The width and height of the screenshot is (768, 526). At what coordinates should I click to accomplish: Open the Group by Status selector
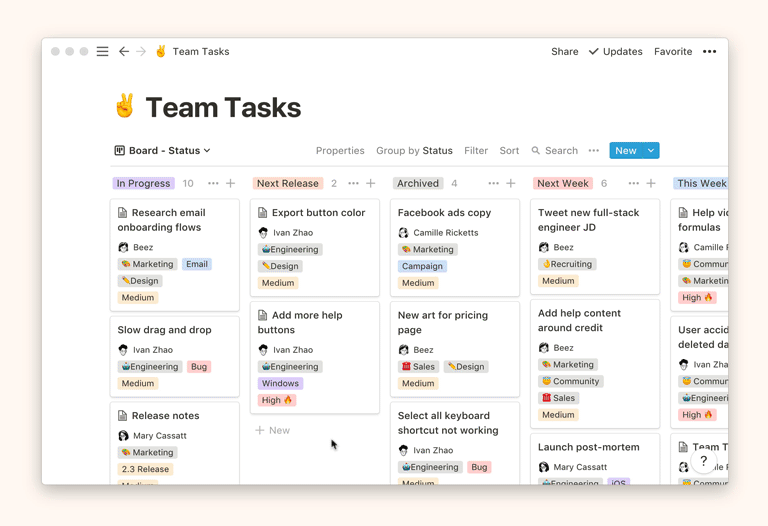click(414, 151)
